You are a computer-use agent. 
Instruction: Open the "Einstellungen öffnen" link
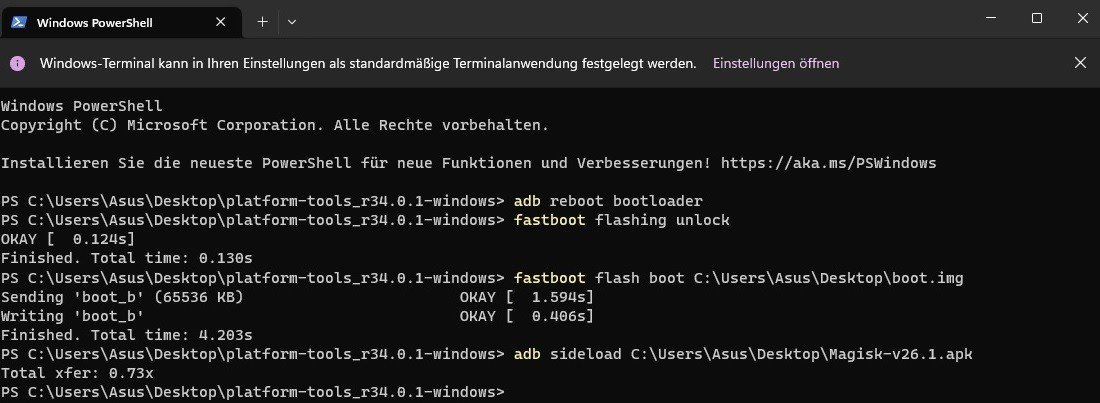pos(775,63)
